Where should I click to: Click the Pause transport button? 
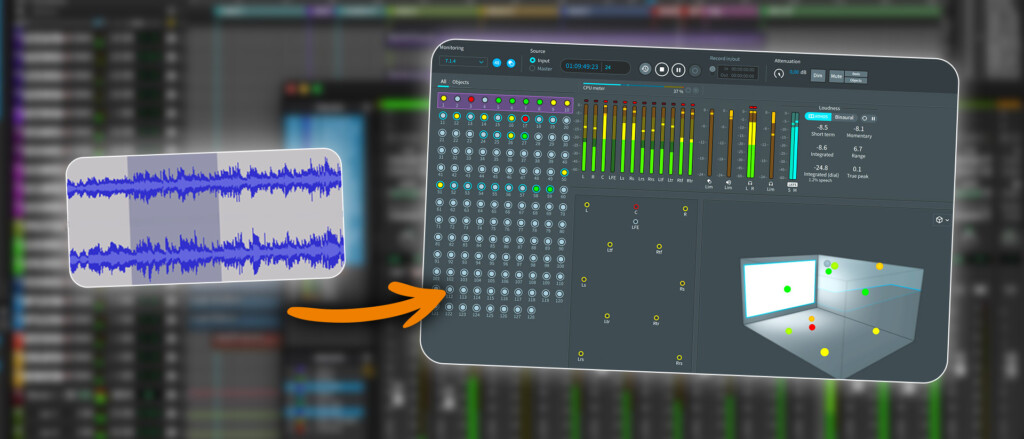(678, 69)
